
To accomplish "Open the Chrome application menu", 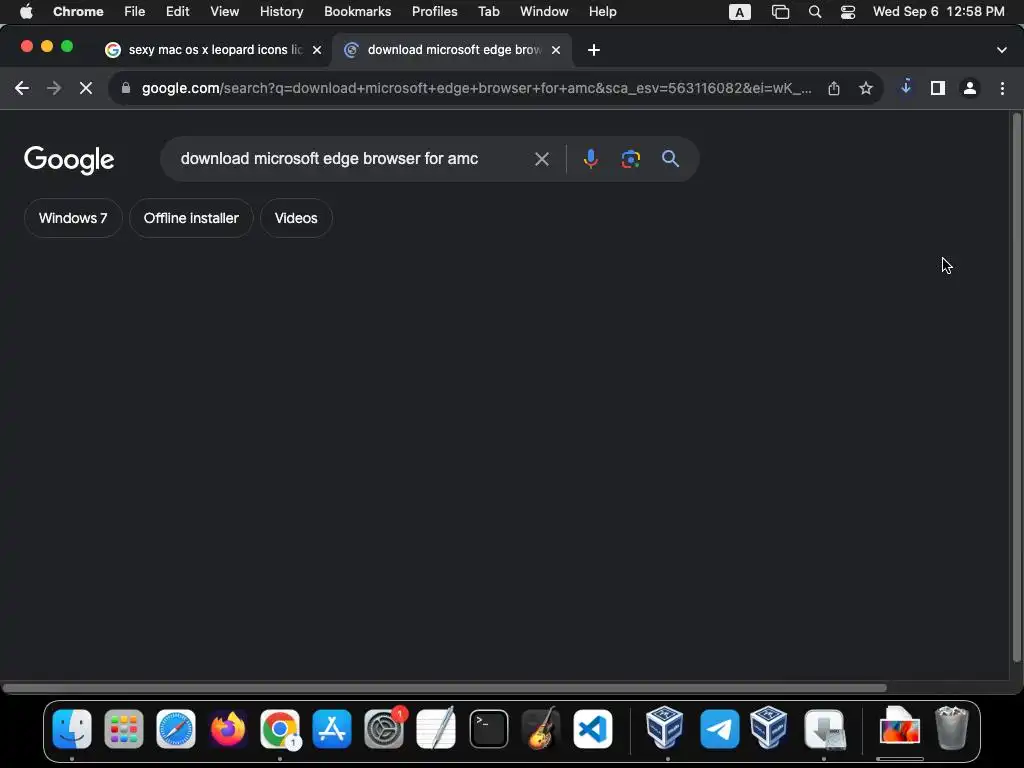I will coord(78,12).
